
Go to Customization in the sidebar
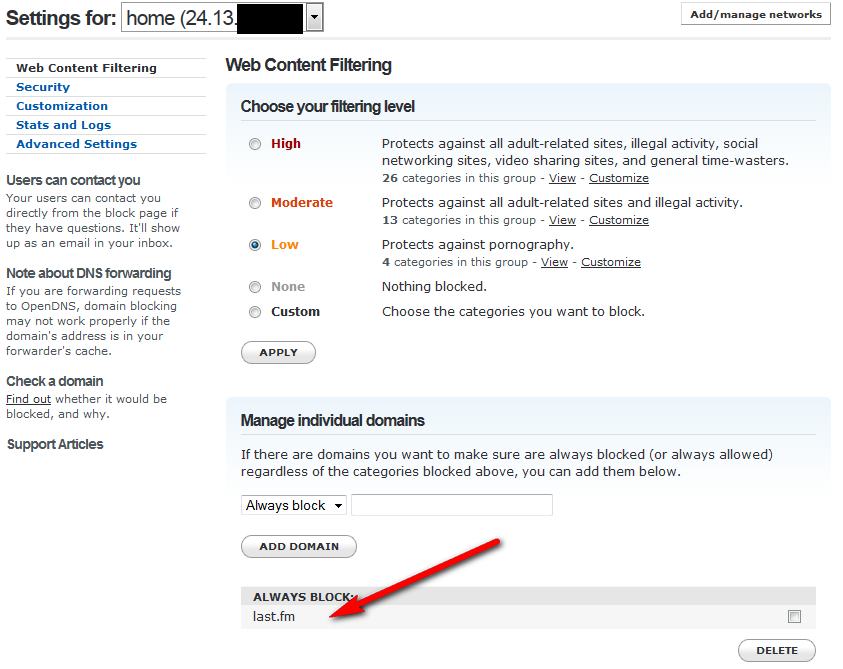click(x=62, y=106)
